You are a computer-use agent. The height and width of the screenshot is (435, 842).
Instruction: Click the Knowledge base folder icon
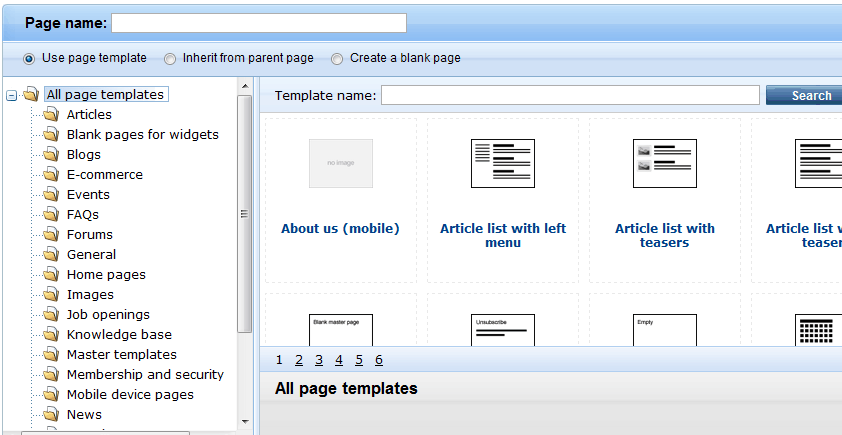point(51,334)
